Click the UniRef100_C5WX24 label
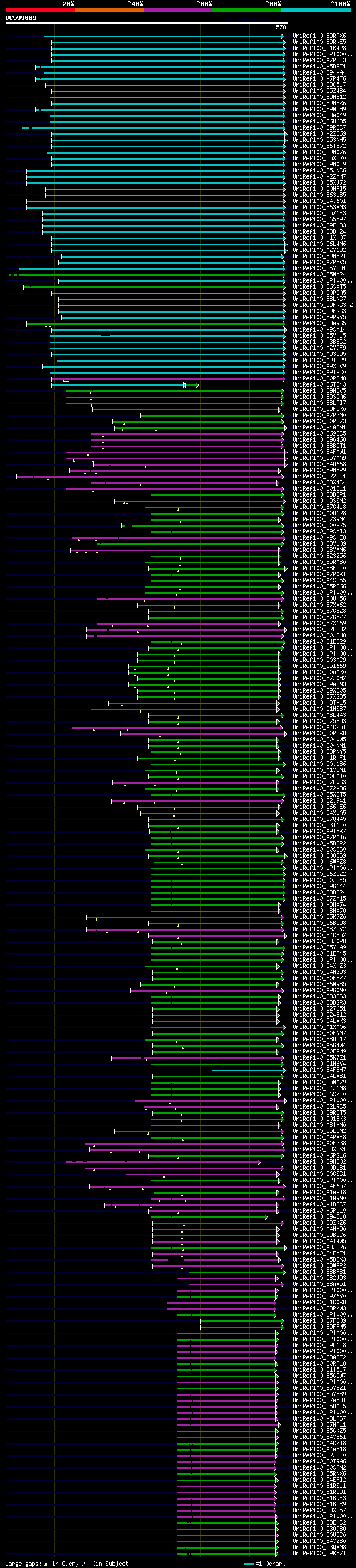 tap(319, 275)
